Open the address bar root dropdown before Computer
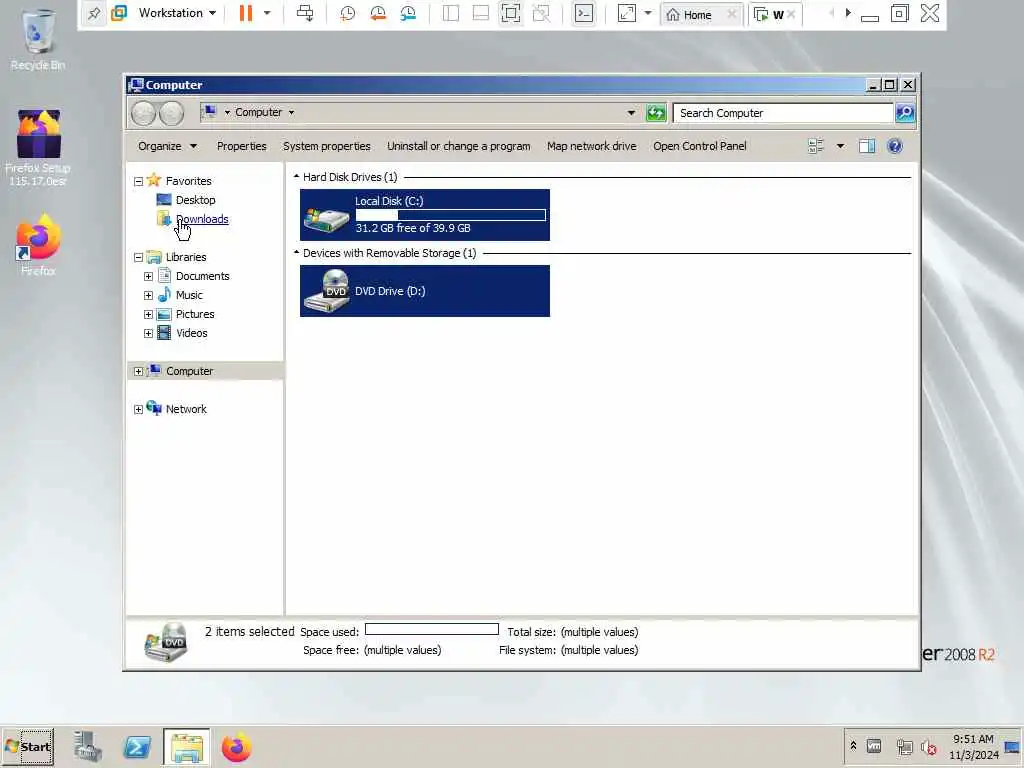Image resolution: width=1024 pixels, height=768 pixels. tap(227, 112)
